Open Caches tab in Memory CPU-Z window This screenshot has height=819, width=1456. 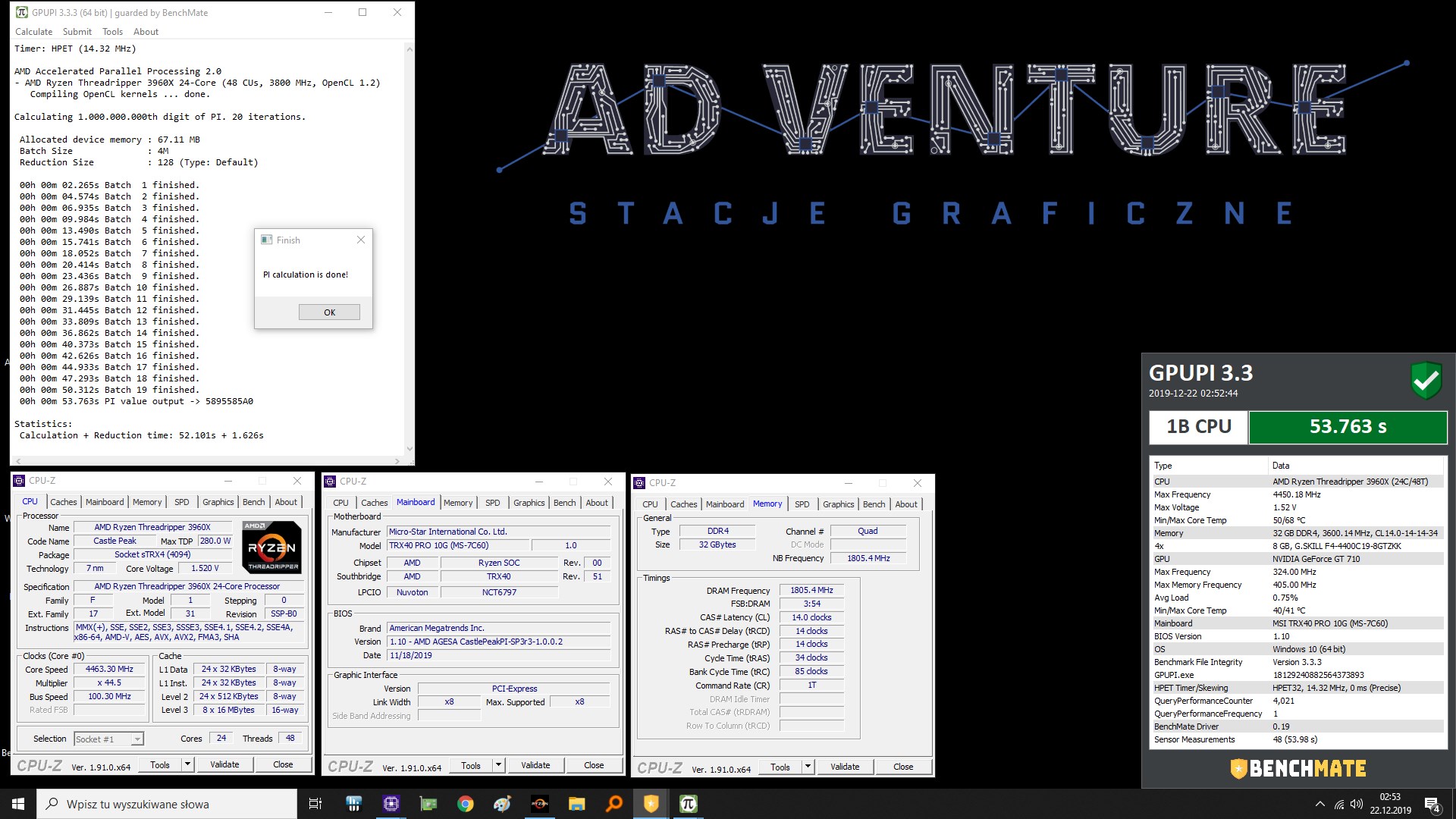[x=684, y=504]
